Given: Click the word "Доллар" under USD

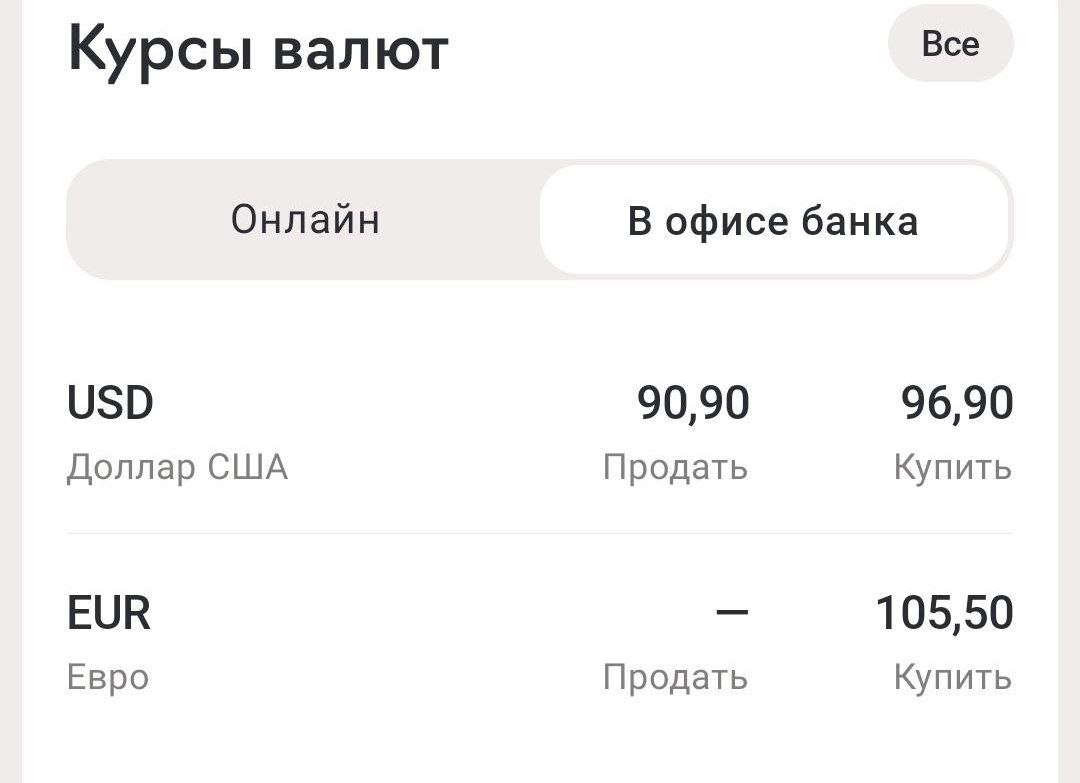Looking at the screenshot, I should (x=133, y=467).
